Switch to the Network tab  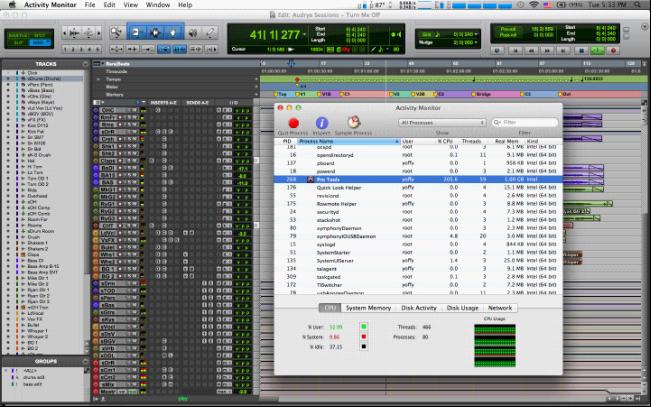[500, 308]
